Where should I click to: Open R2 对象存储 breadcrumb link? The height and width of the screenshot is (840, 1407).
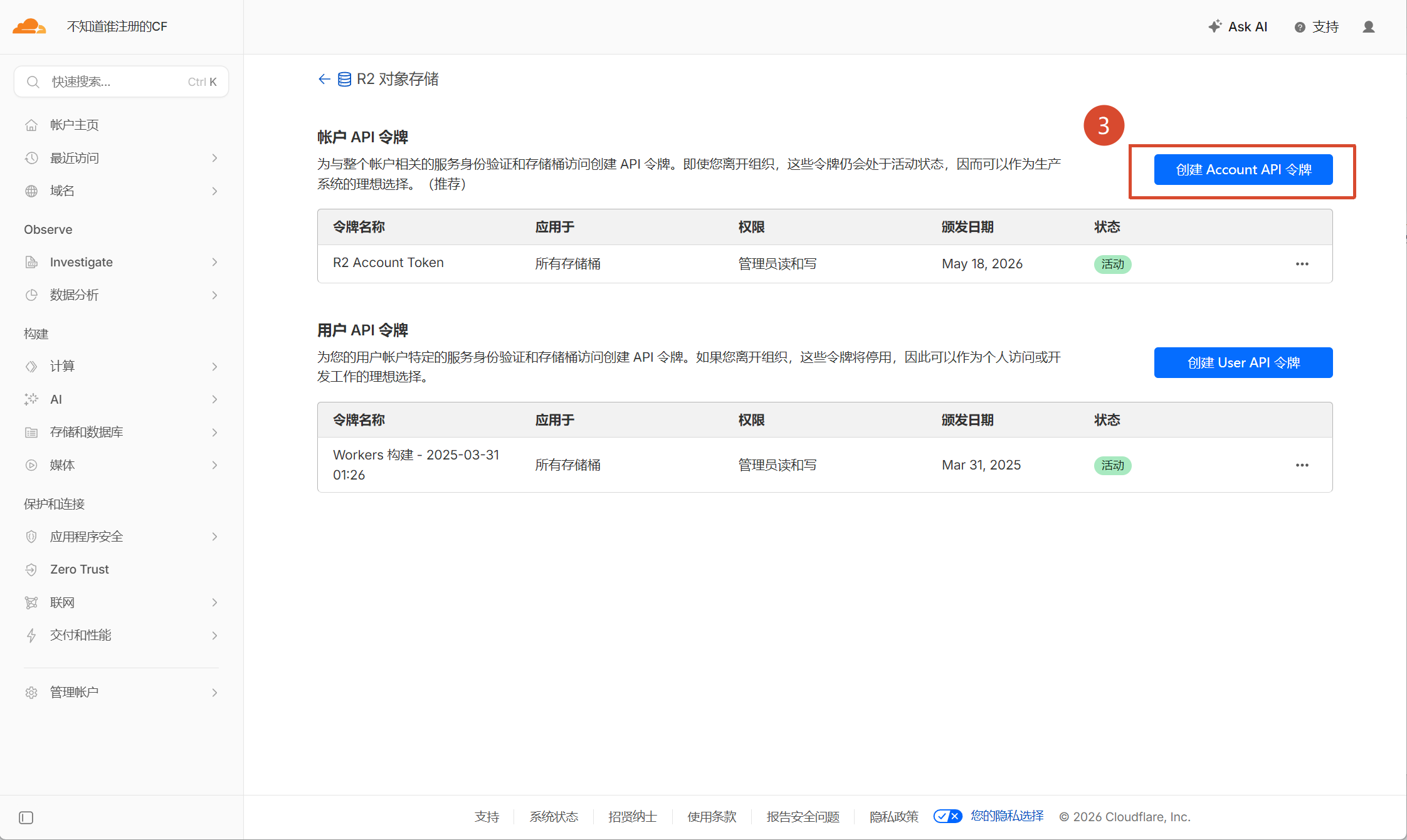tap(398, 79)
